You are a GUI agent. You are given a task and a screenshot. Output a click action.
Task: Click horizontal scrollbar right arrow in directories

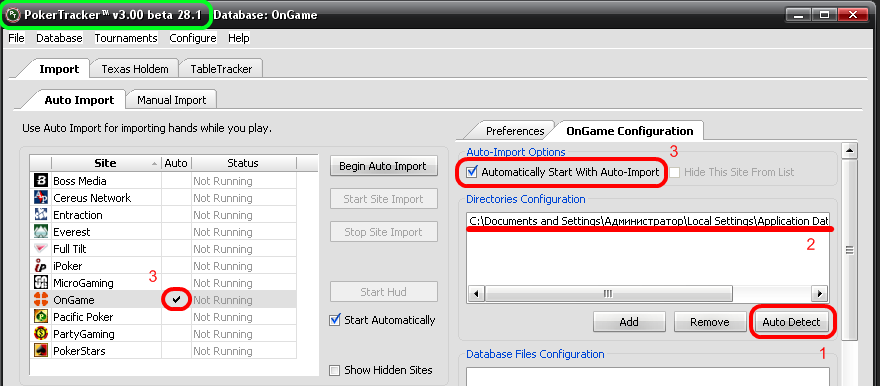(820, 293)
